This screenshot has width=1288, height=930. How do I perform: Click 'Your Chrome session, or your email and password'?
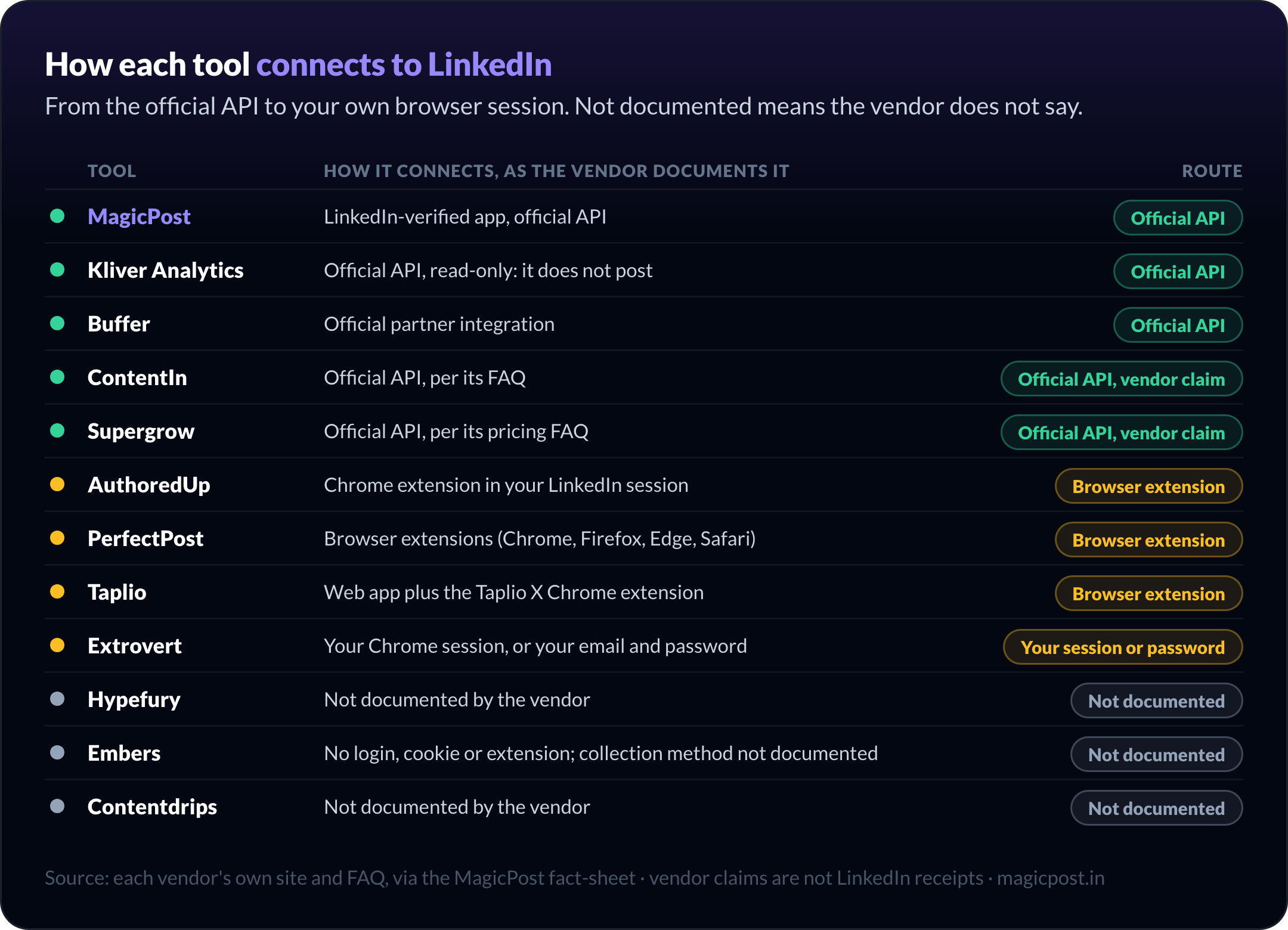pos(535,646)
